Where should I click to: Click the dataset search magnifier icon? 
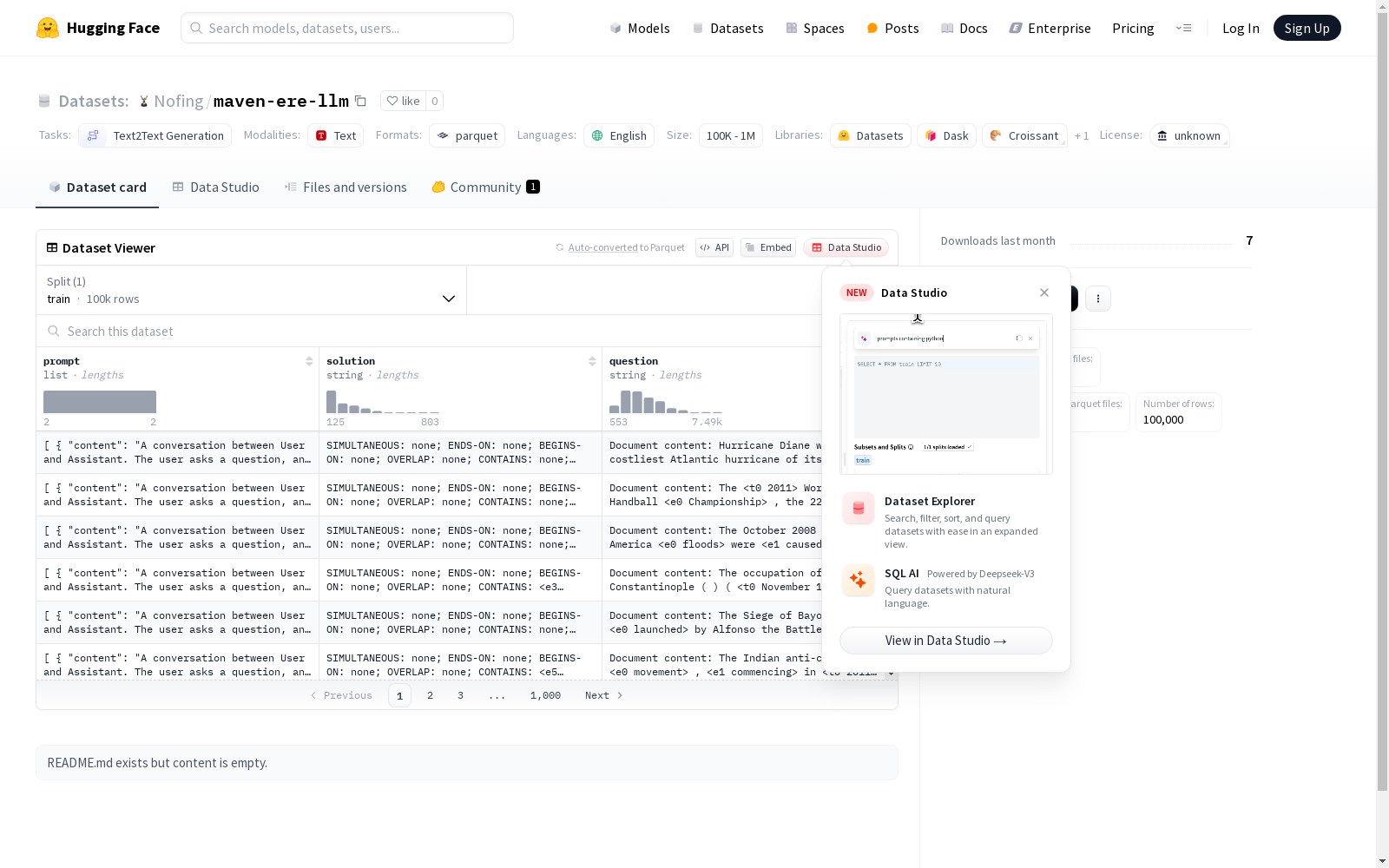point(54,331)
